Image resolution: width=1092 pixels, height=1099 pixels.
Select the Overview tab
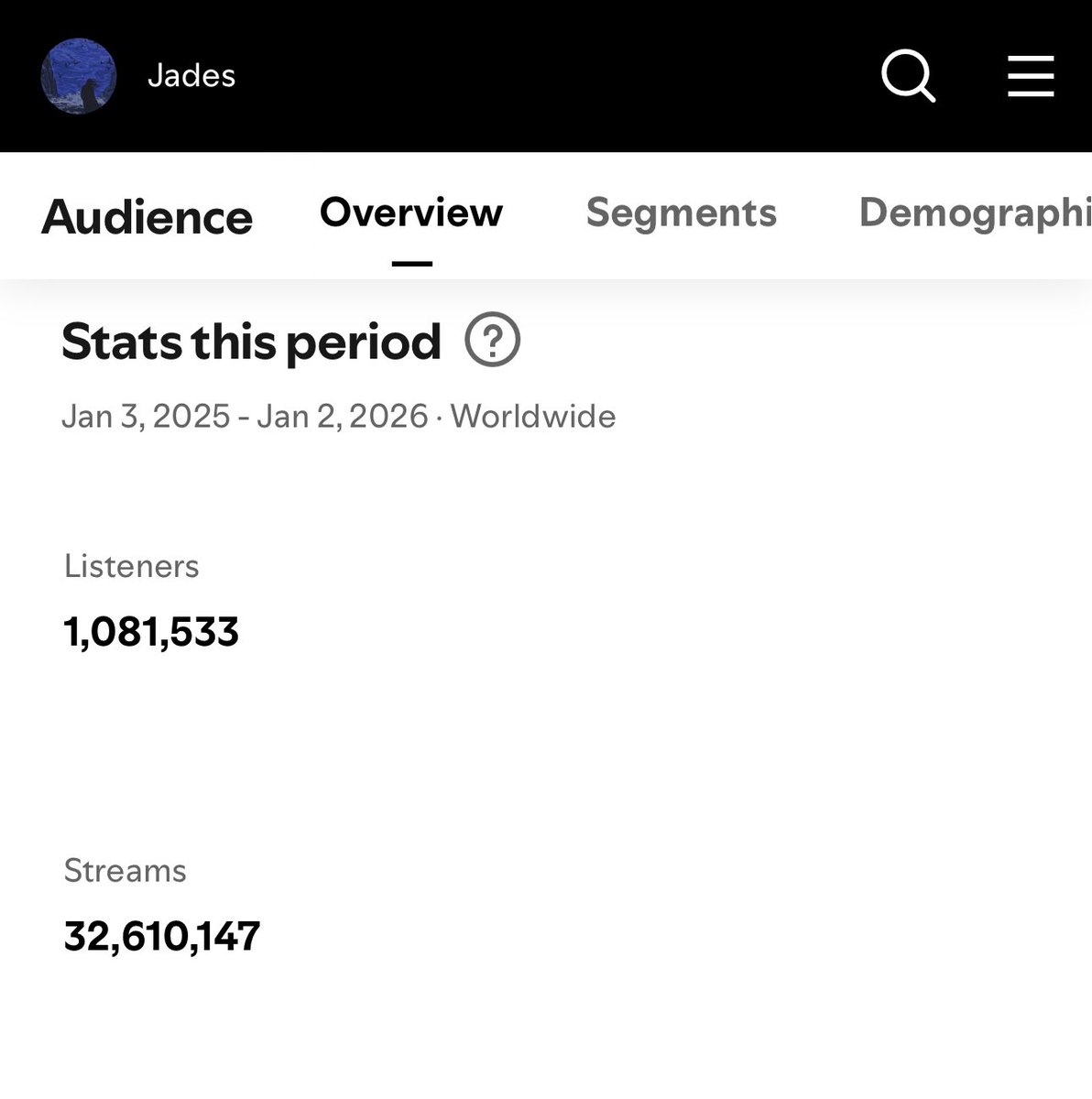point(411,212)
